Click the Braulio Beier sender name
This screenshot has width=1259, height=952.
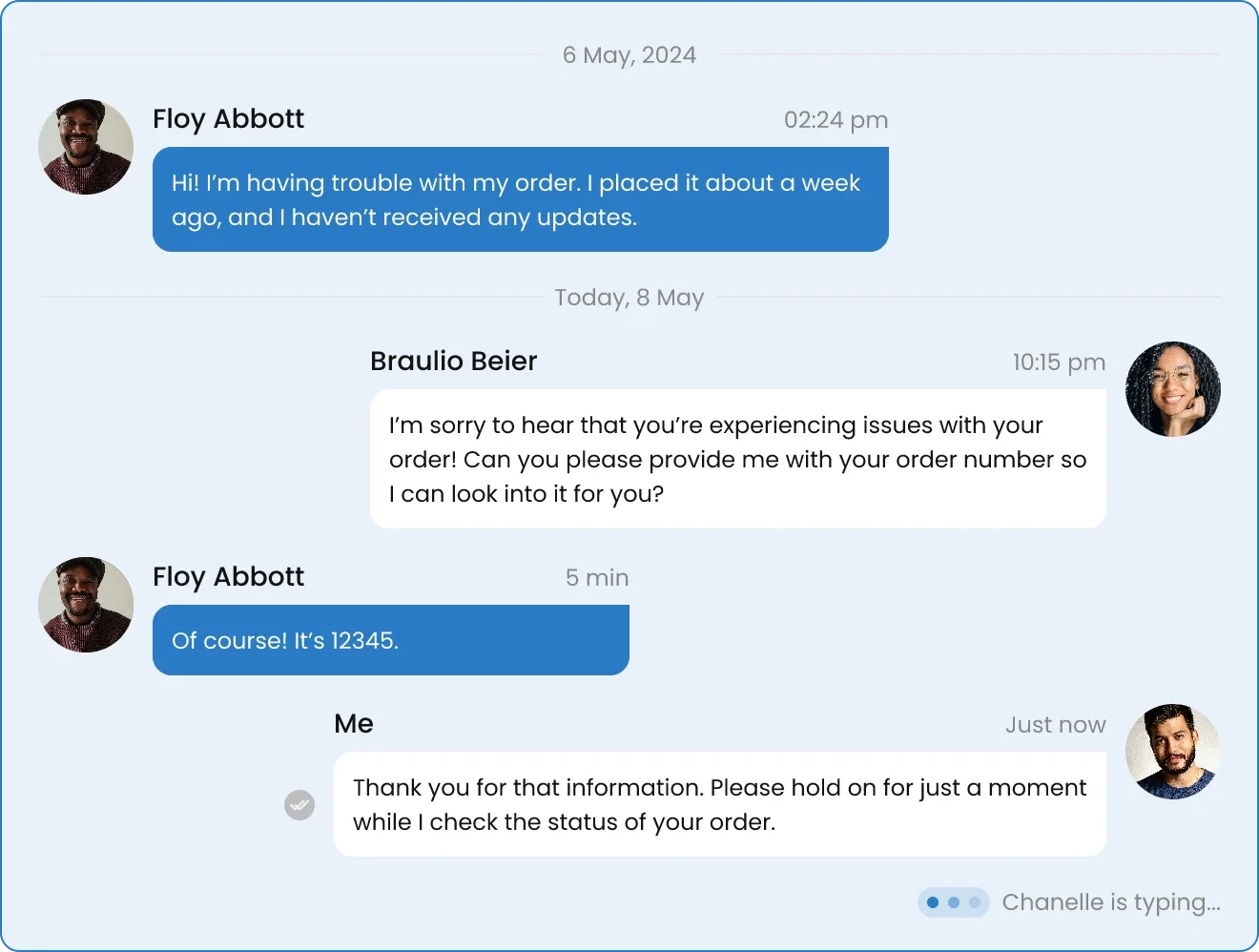pos(453,362)
